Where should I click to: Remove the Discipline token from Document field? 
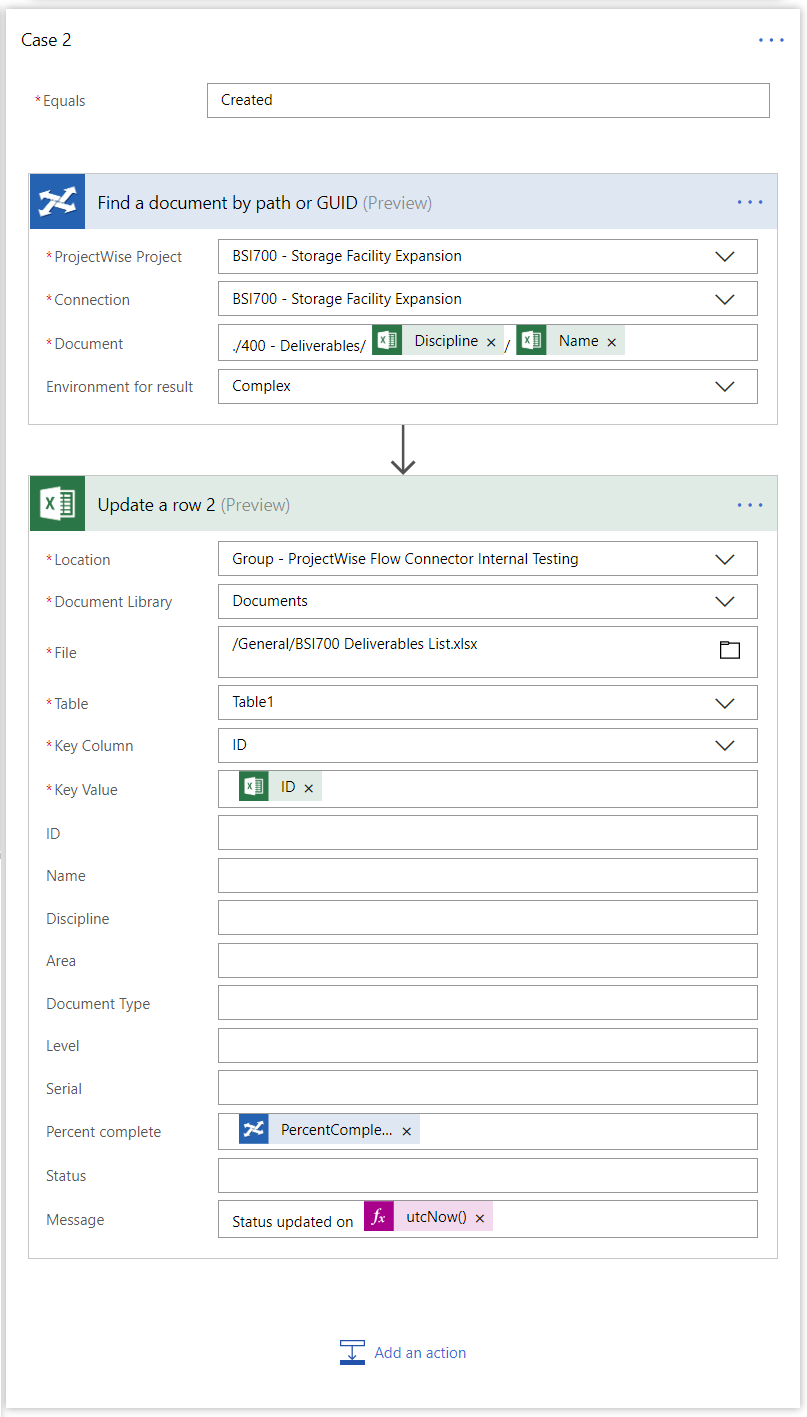[x=491, y=343]
